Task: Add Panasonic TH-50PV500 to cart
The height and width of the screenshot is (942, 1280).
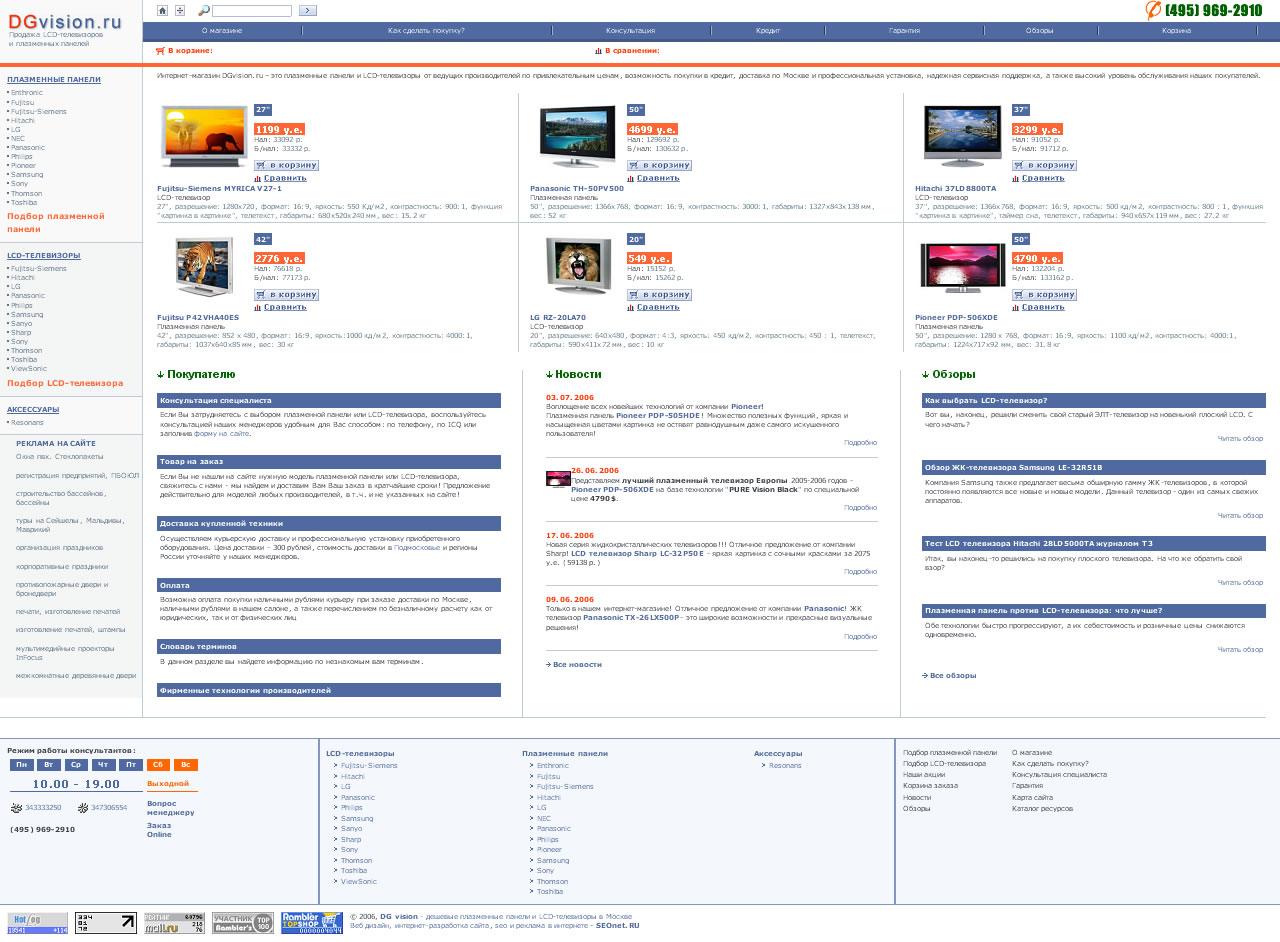Action: click(659, 166)
